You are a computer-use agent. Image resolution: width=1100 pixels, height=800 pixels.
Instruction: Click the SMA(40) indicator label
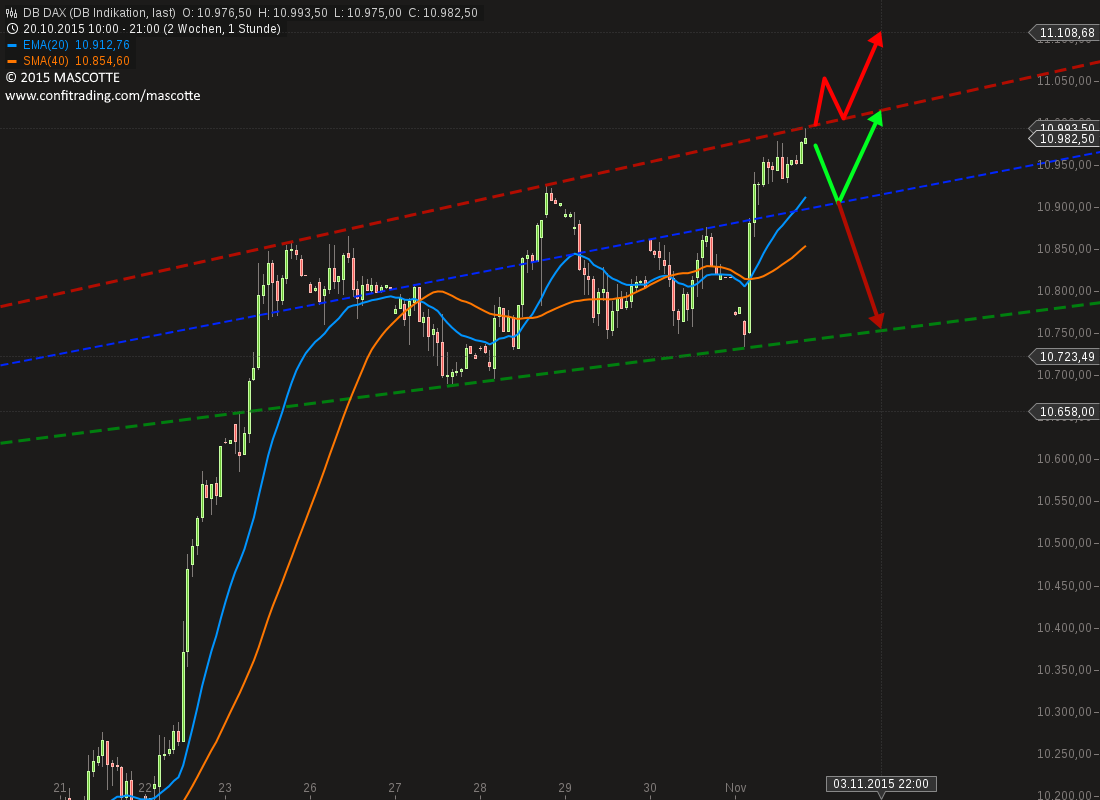pos(46,61)
